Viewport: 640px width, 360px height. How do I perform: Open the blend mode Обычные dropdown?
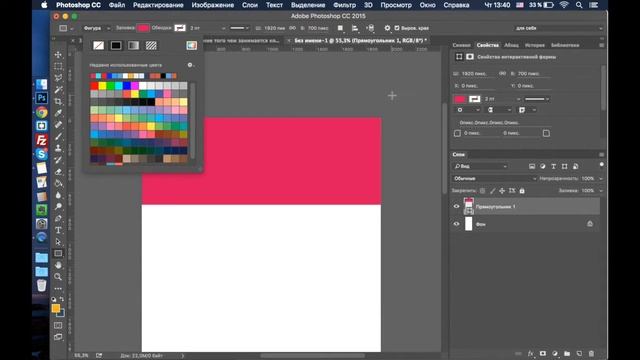click(494, 178)
